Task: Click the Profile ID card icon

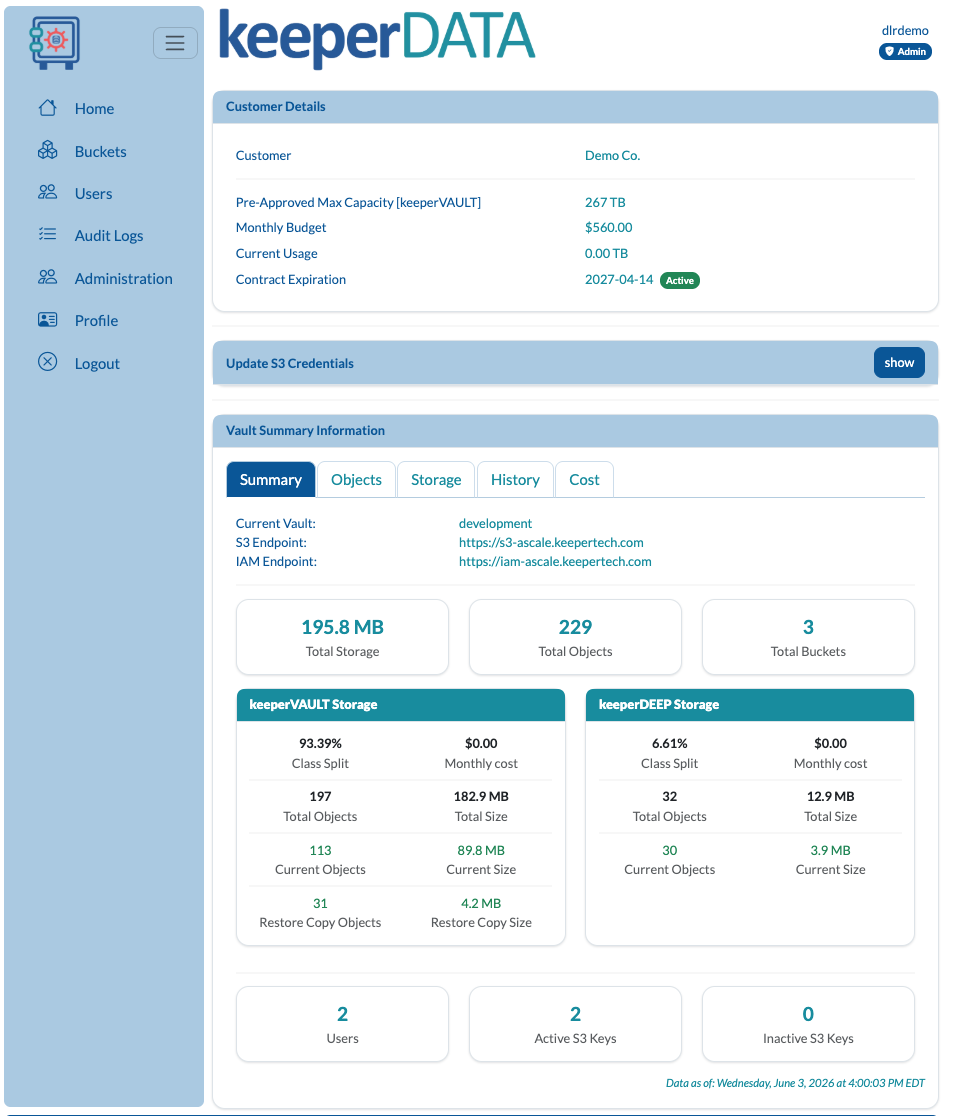Action: (48, 320)
